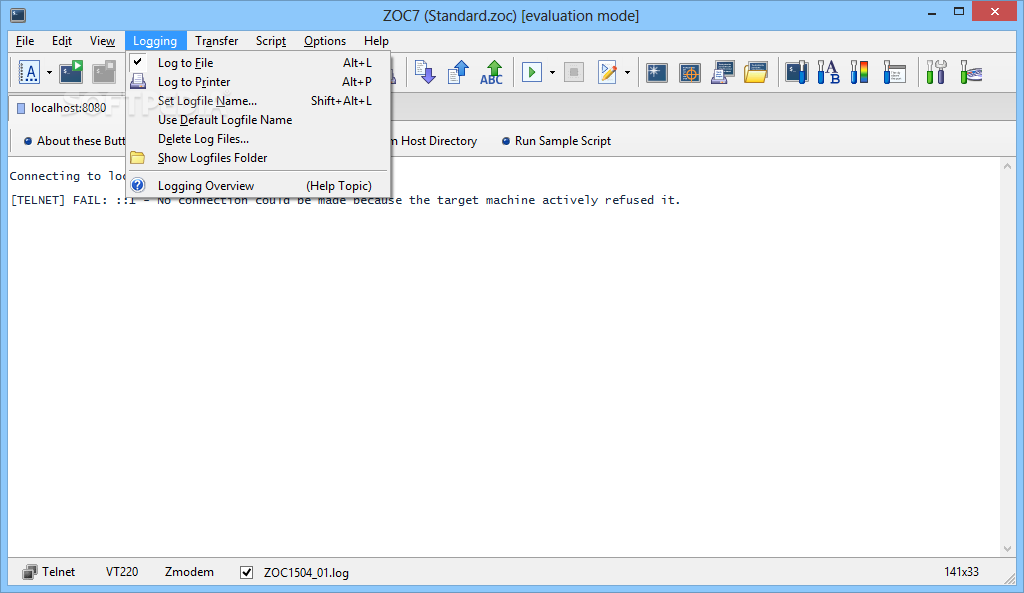
Task: Open the Logging Overview help topic
Action: pos(259,185)
